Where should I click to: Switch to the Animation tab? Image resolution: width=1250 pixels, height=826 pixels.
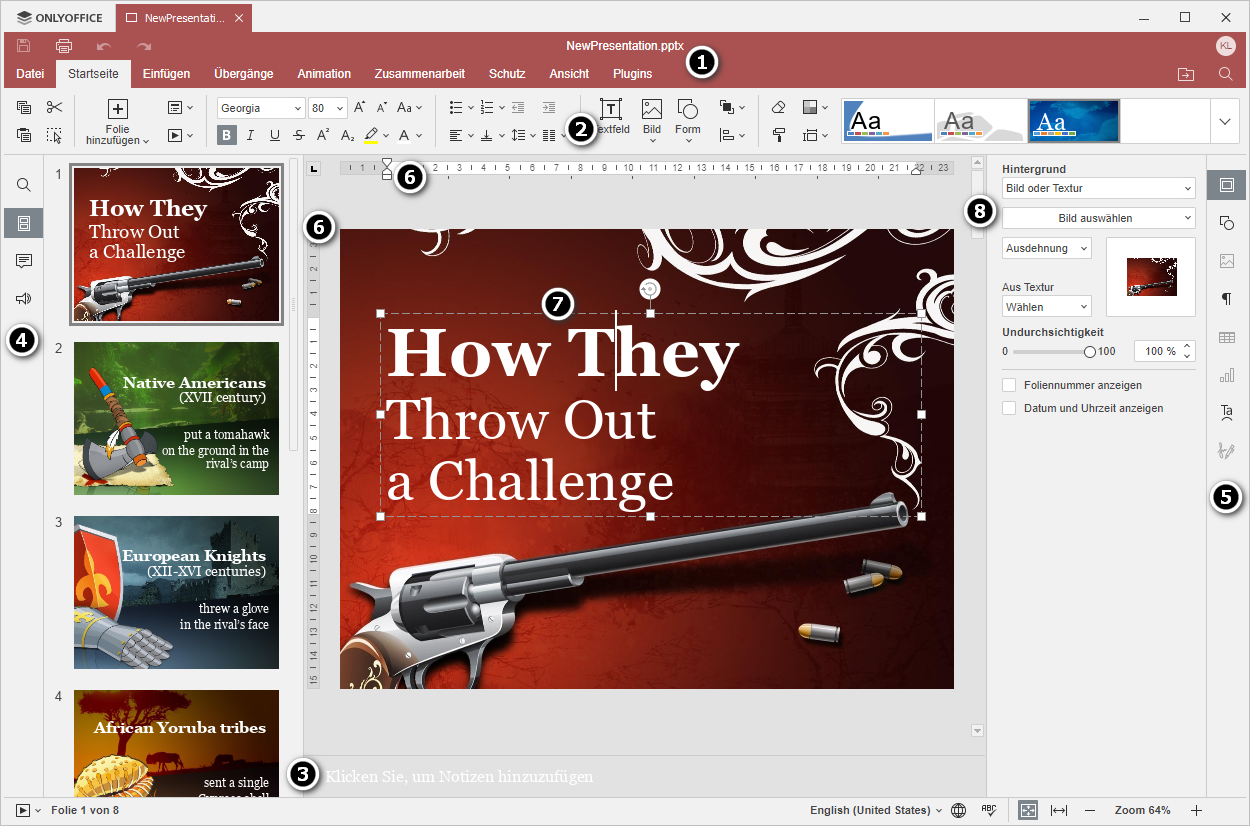pyautogui.click(x=324, y=74)
